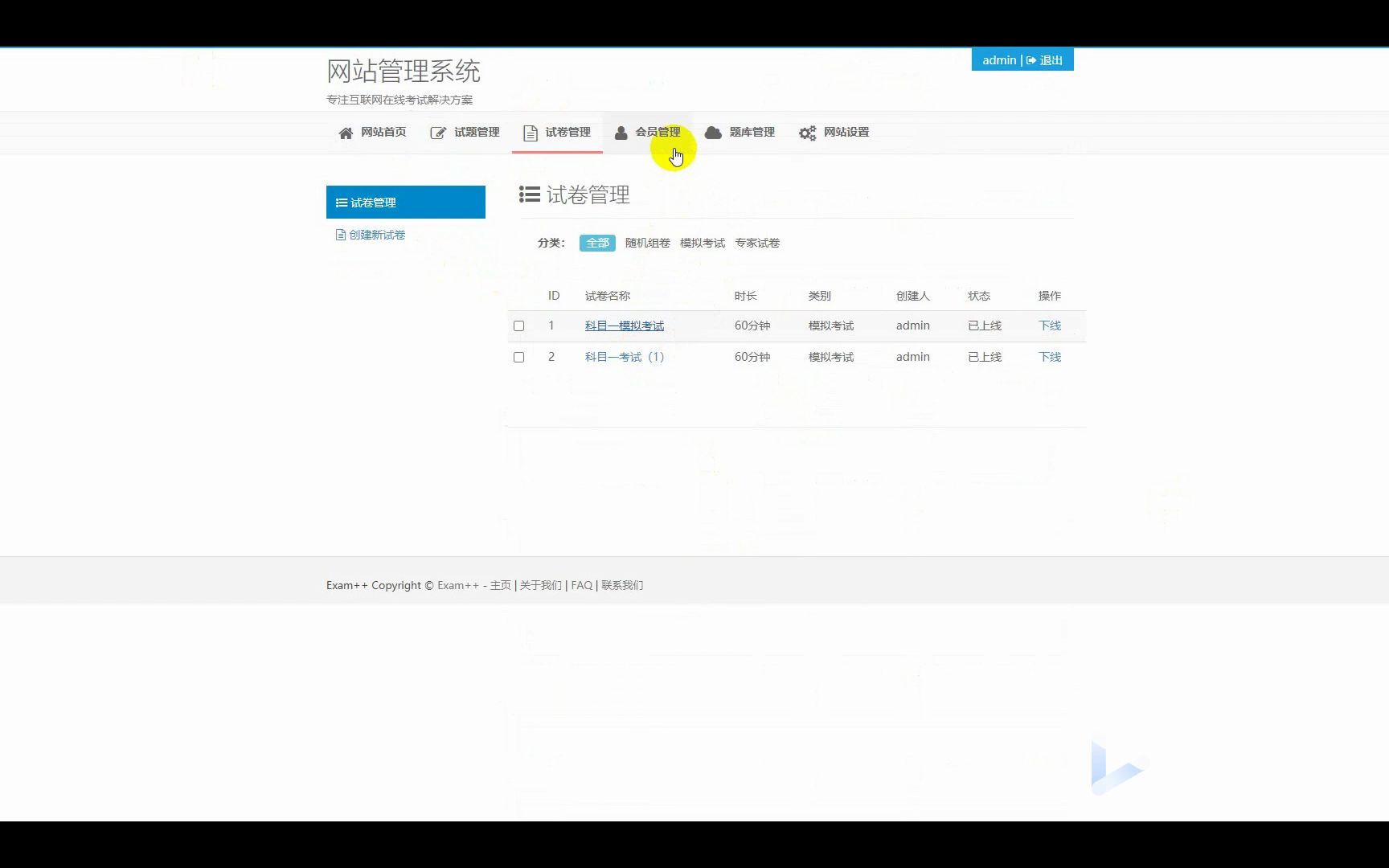Filter by 专家试卷 category
1389x868 pixels.
pyautogui.click(x=757, y=243)
